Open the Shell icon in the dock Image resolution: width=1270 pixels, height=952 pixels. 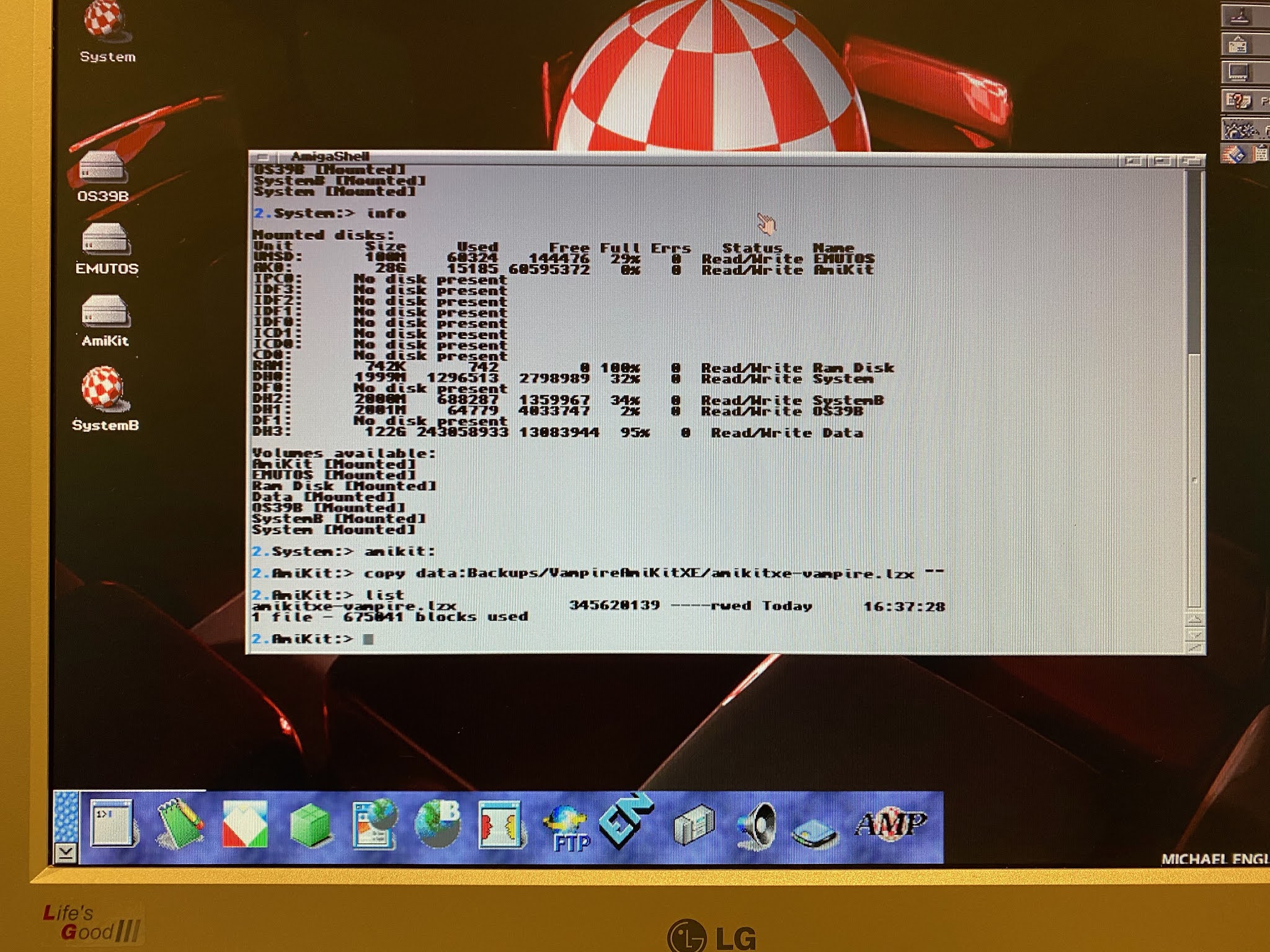tap(112, 822)
